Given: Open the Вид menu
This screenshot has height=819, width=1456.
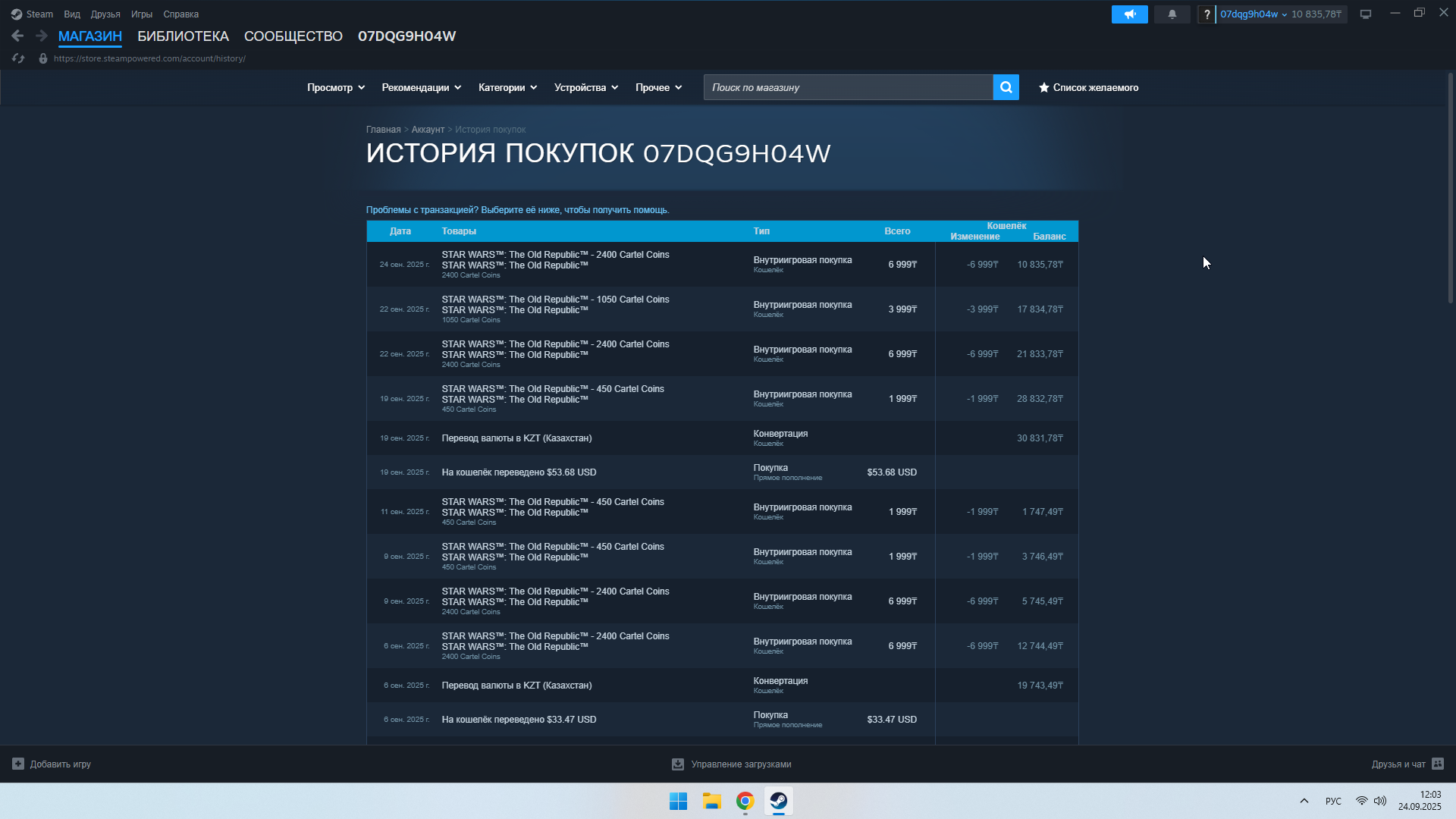Looking at the screenshot, I should pos(72,14).
